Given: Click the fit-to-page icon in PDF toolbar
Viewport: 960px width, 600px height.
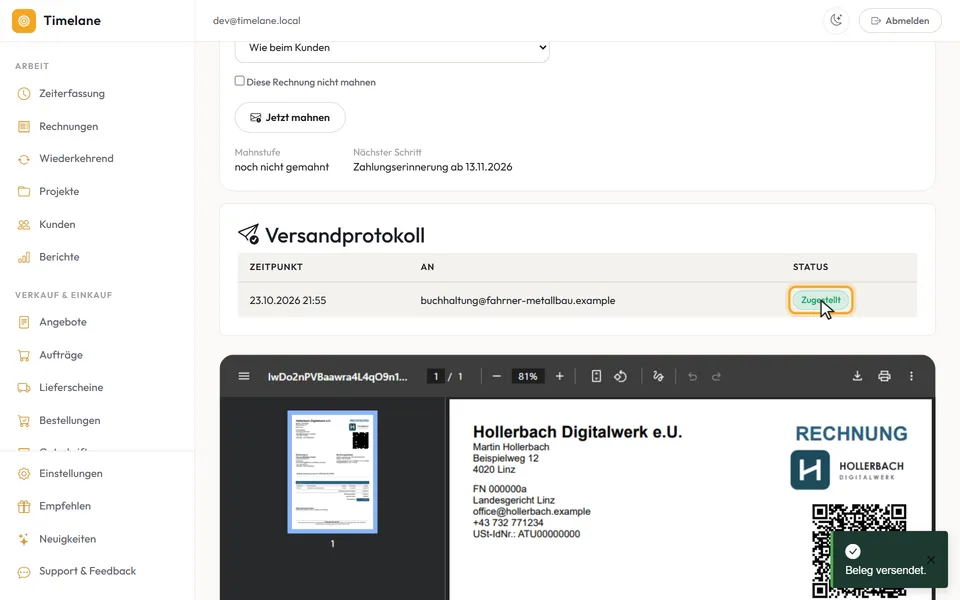Looking at the screenshot, I should point(596,376).
